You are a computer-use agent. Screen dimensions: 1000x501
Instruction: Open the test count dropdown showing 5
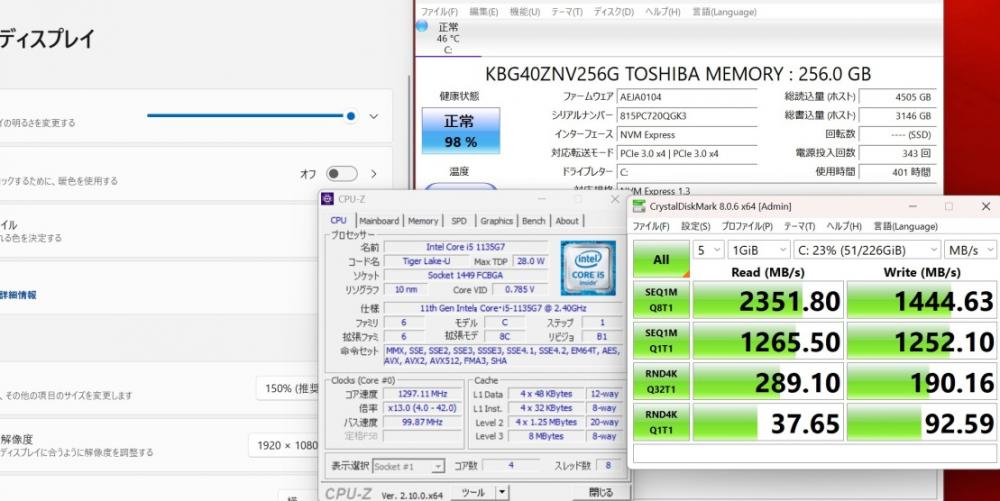pyautogui.click(x=709, y=250)
